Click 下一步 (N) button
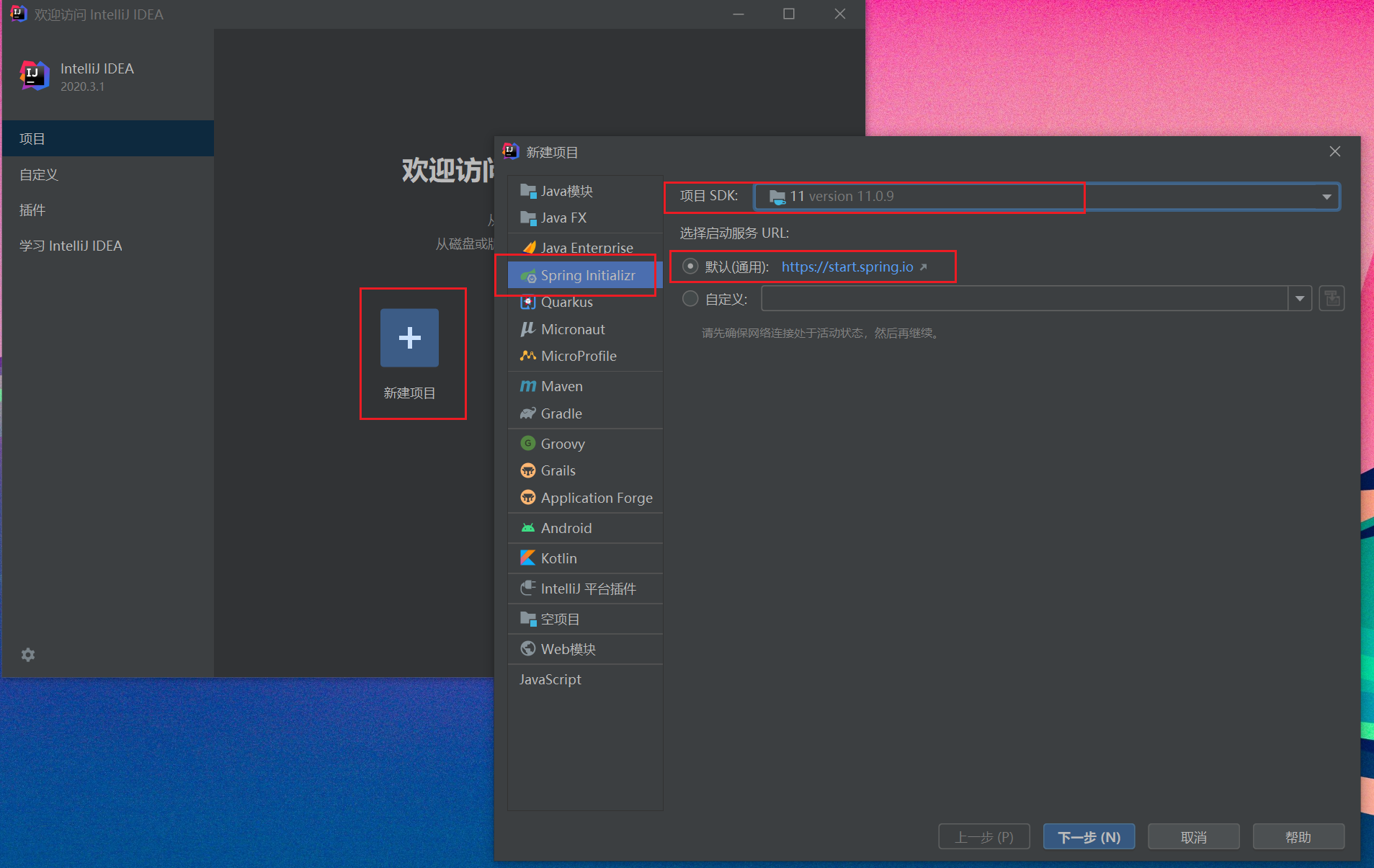Screen dimensions: 1374x868 1089,837
